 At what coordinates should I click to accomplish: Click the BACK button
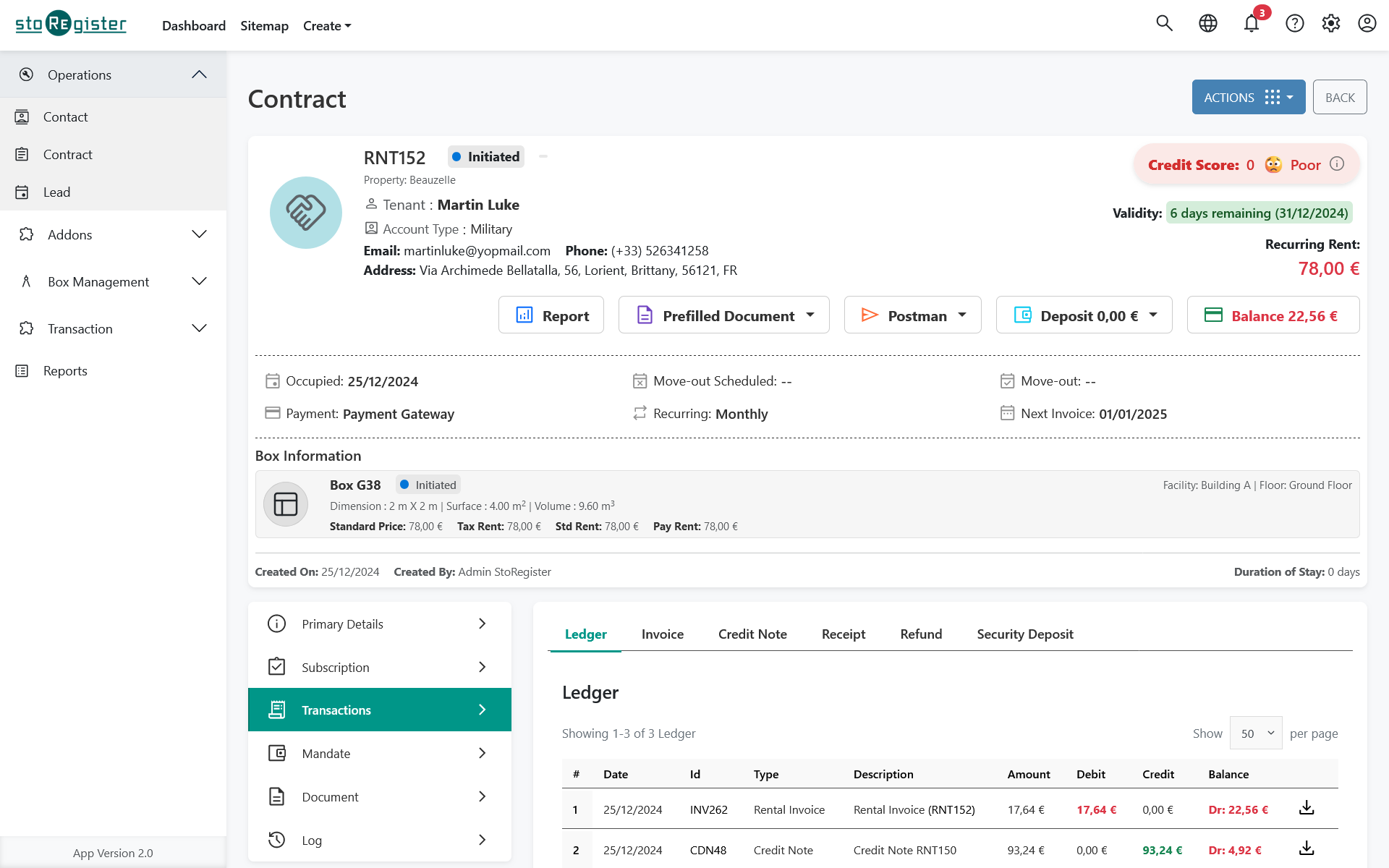1339,98
